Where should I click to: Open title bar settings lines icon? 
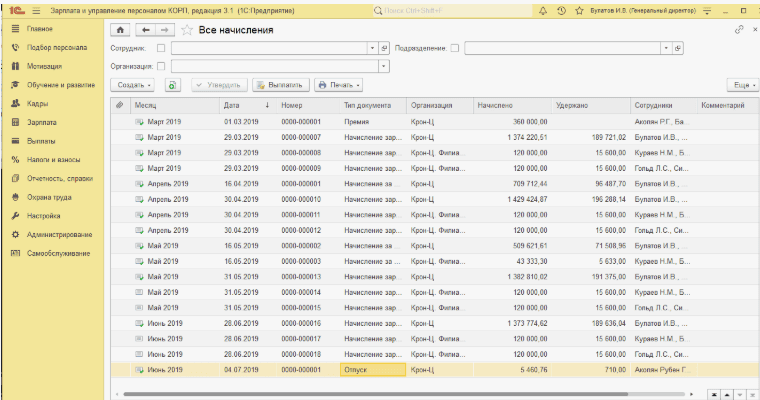(x=707, y=11)
